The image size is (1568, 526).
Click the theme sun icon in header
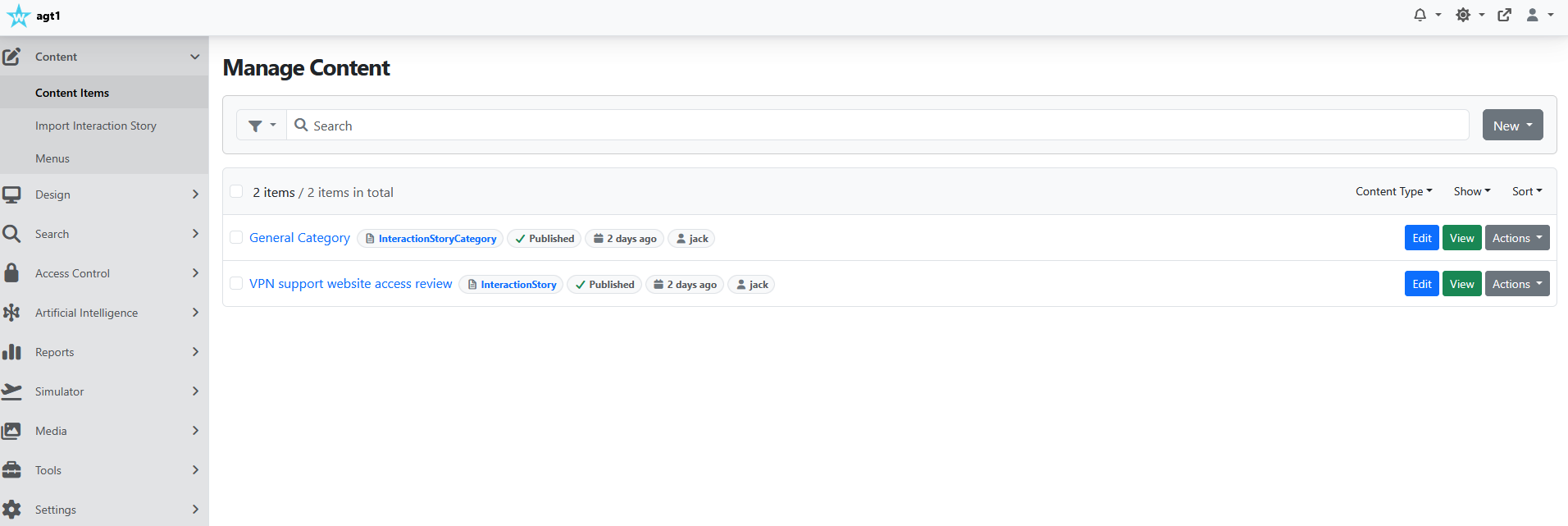click(x=1463, y=15)
